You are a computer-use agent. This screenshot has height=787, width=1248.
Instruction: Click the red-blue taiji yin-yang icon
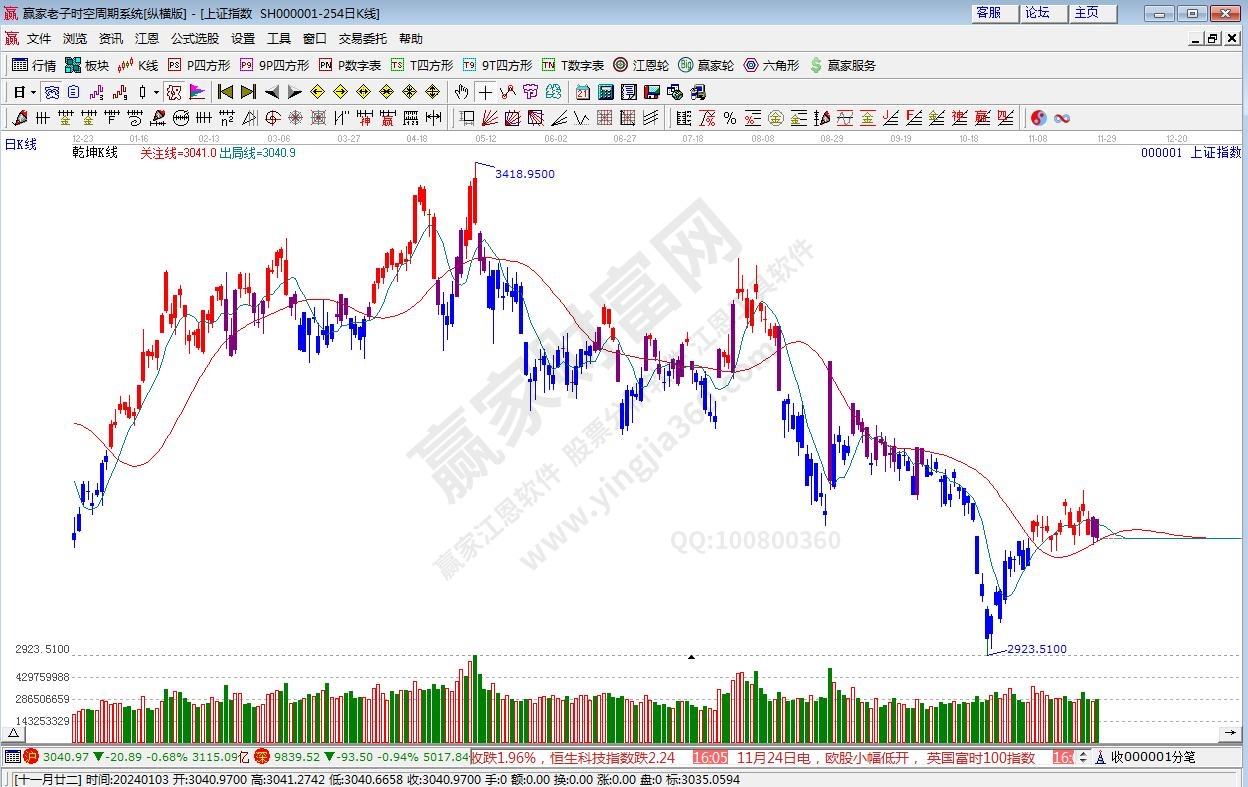click(1038, 118)
